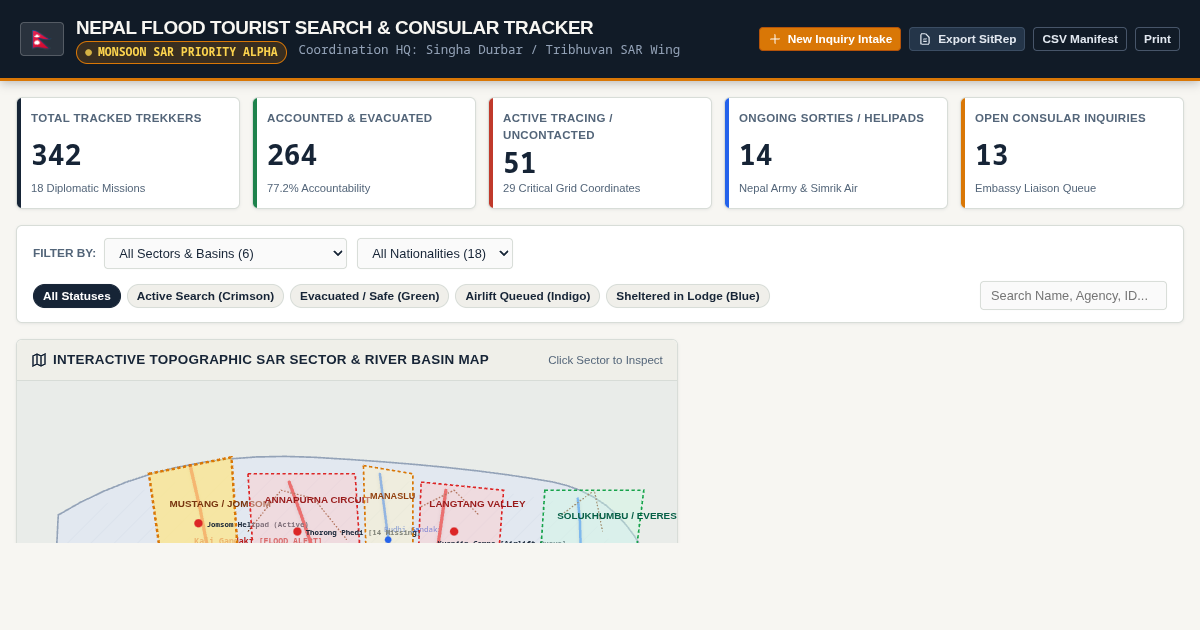
Task: Focus the Search Name, Agency, ID field
Action: (x=1073, y=295)
